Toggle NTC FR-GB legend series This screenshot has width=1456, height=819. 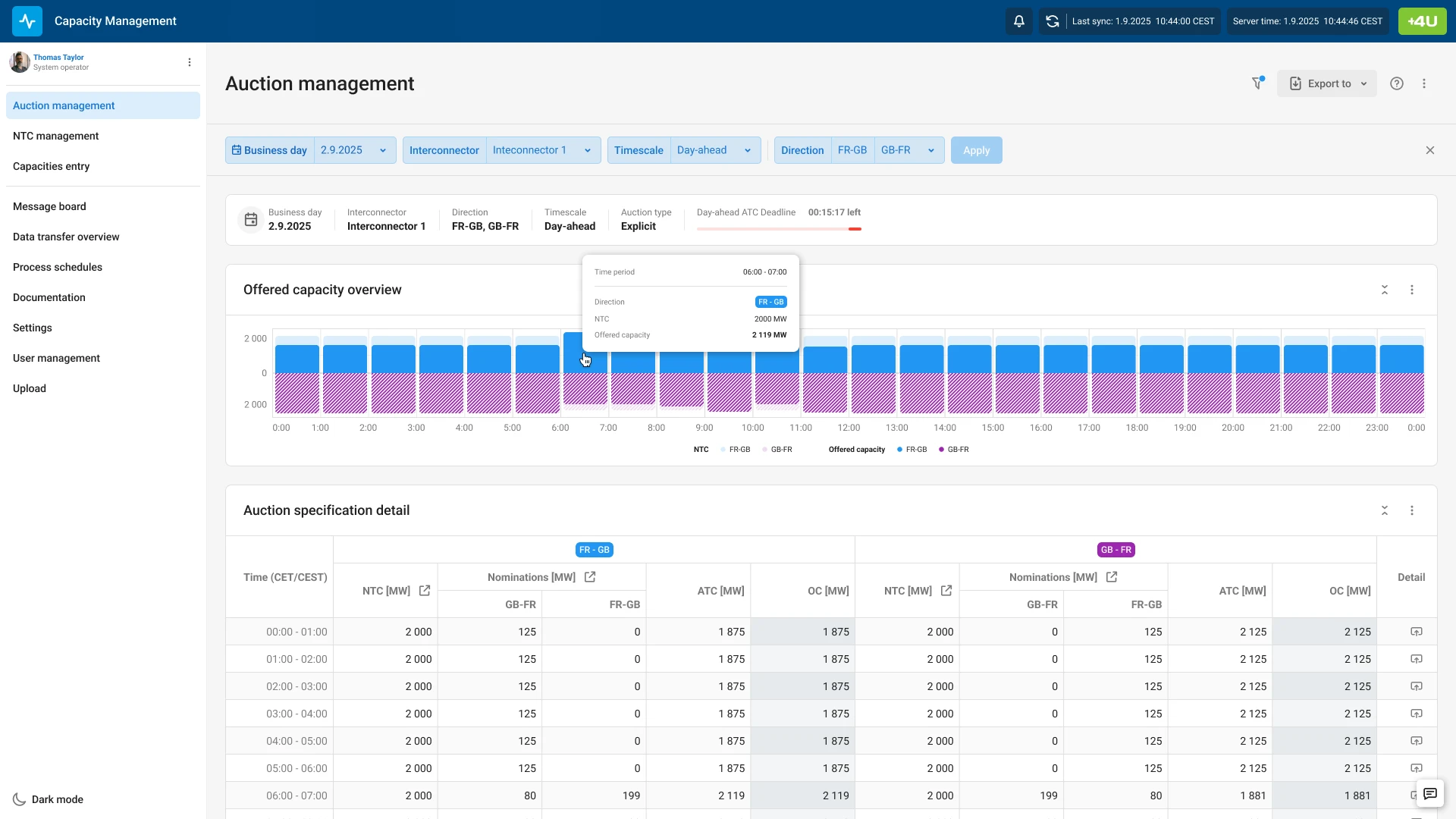[735, 450]
